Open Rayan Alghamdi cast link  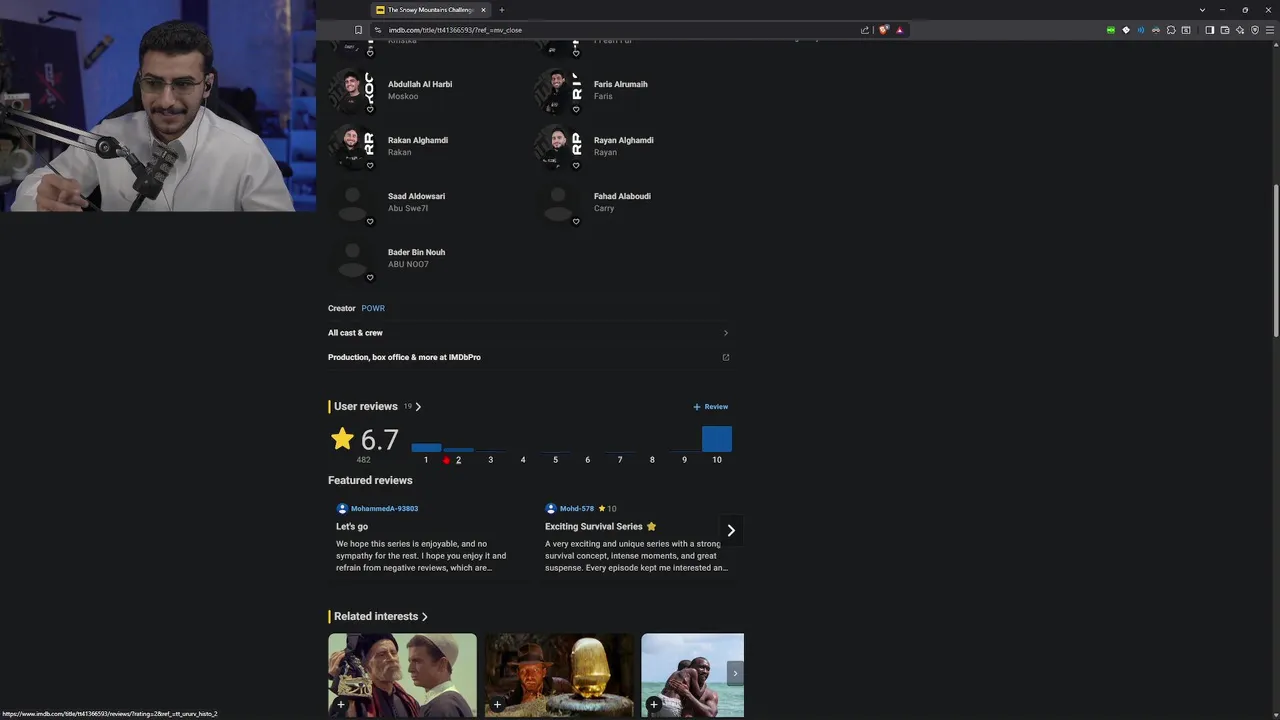[x=624, y=140]
